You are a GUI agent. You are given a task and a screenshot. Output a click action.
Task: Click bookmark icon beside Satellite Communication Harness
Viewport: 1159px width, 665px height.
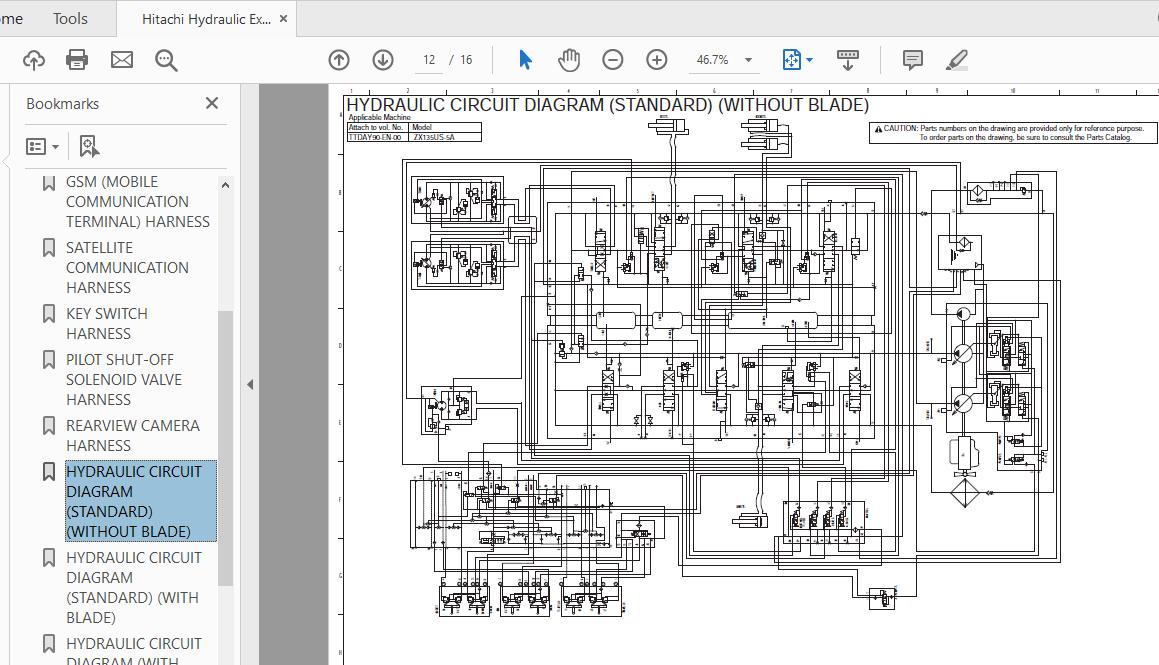pos(49,248)
